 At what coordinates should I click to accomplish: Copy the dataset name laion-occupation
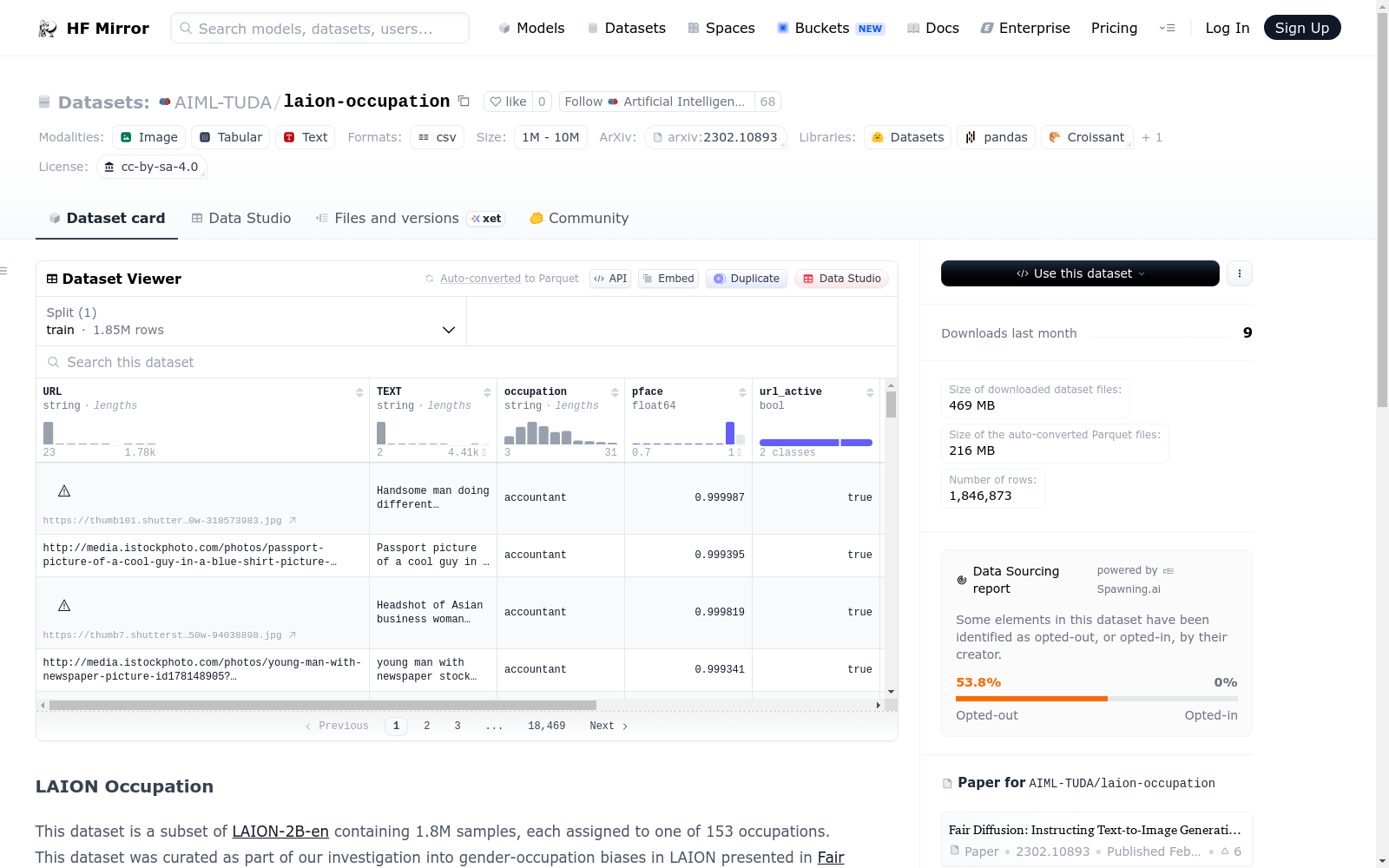[464, 102]
